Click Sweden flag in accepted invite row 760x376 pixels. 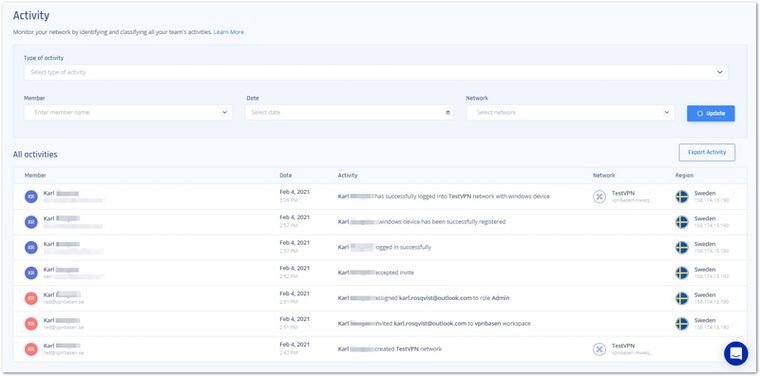pos(682,273)
